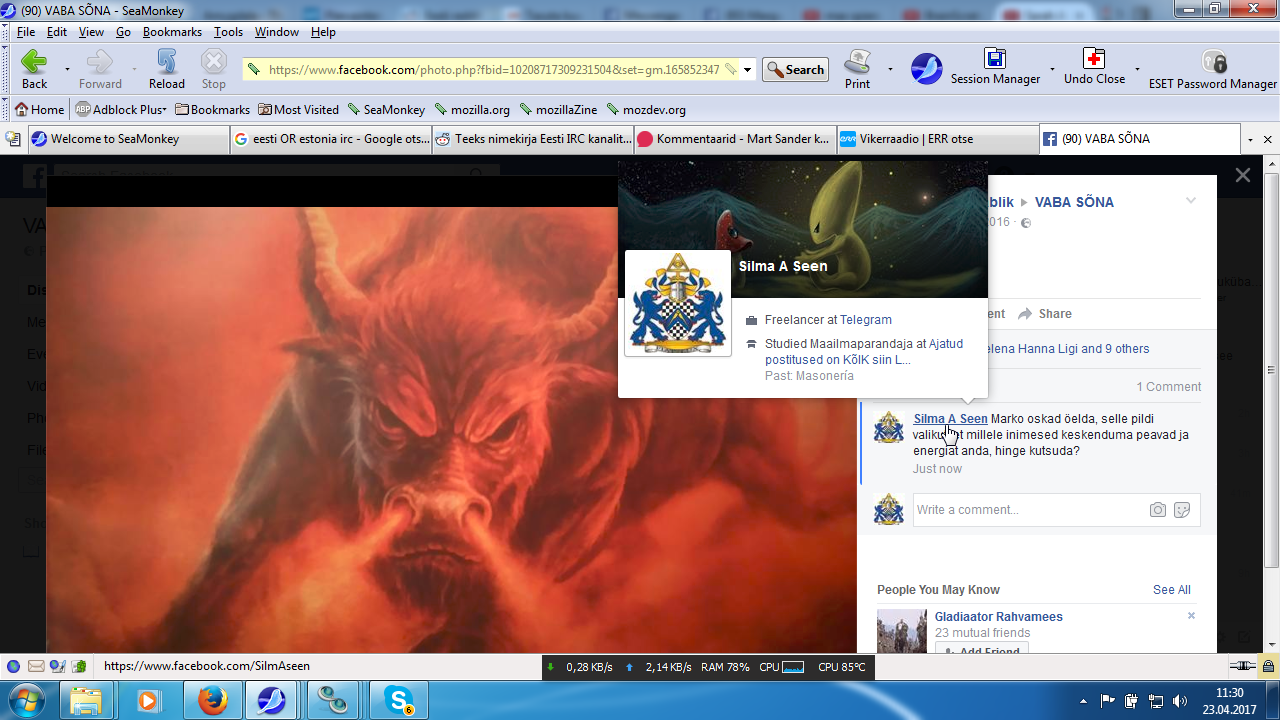Image resolution: width=1280 pixels, height=720 pixels.
Task: Open the media player taskbar icon
Action: coord(148,700)
